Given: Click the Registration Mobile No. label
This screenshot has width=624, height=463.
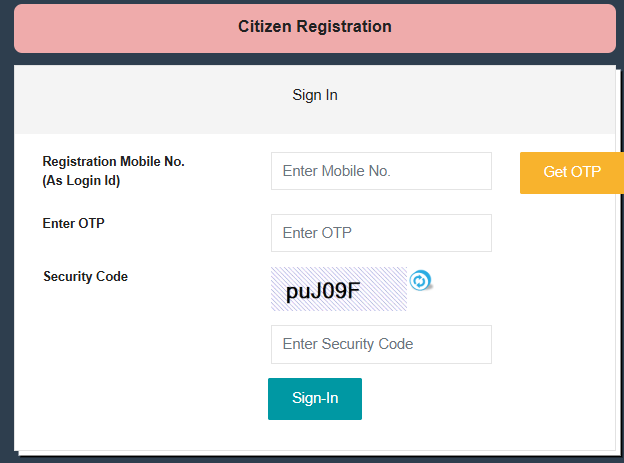Looking at the screenshot, I should 113,161.
